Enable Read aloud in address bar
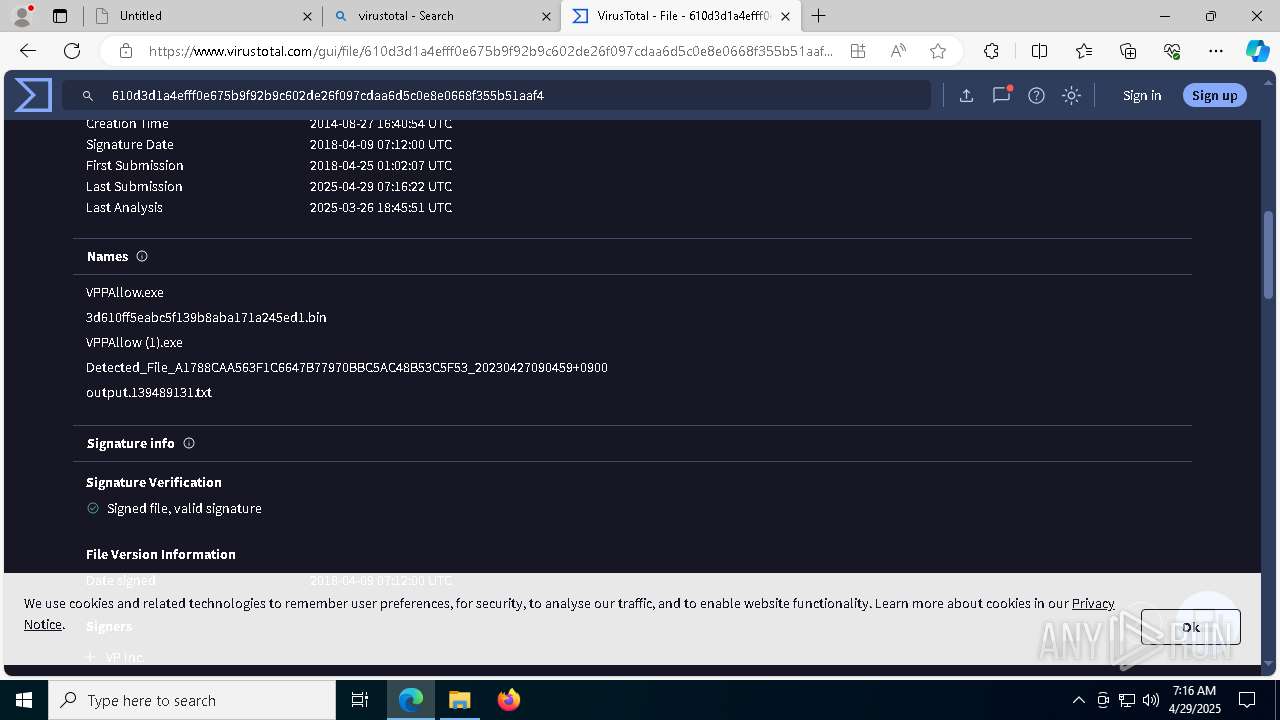This screenshot has width=1280, height=720. tap(898, 51)
